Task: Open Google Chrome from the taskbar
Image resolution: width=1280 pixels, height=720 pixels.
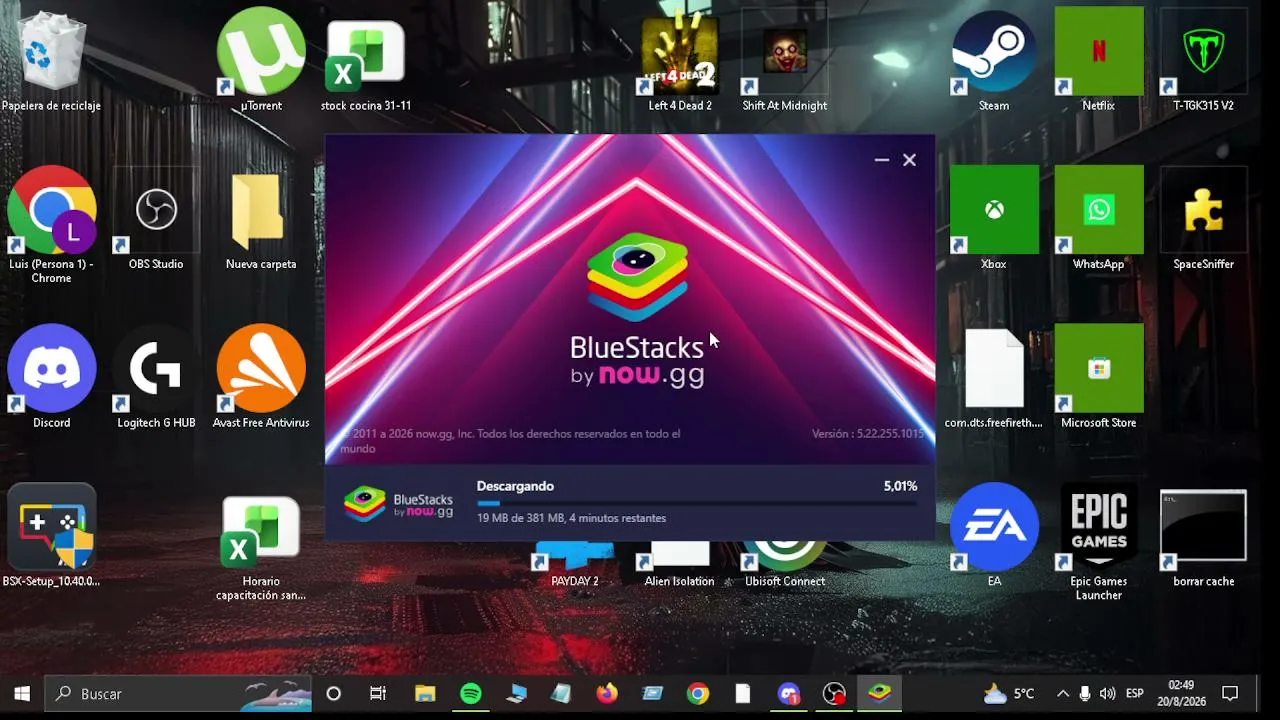Action: 698,693
